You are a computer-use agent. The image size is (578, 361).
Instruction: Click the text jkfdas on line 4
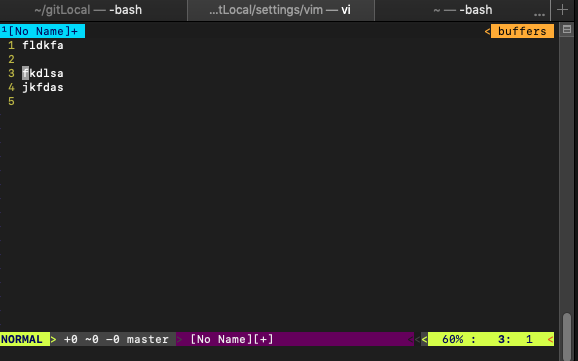pos(43,87)
